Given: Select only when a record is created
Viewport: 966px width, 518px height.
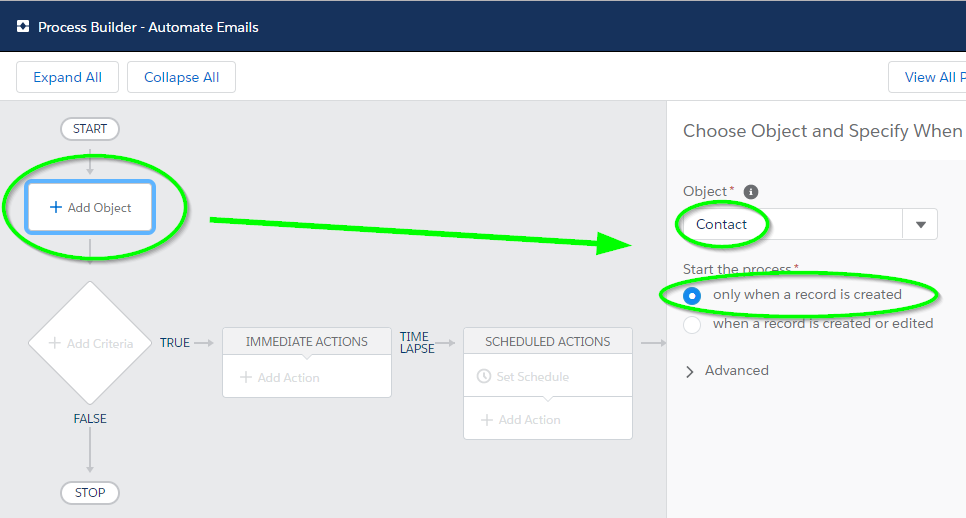Looking at the screenshot, I should pos(692,296).
